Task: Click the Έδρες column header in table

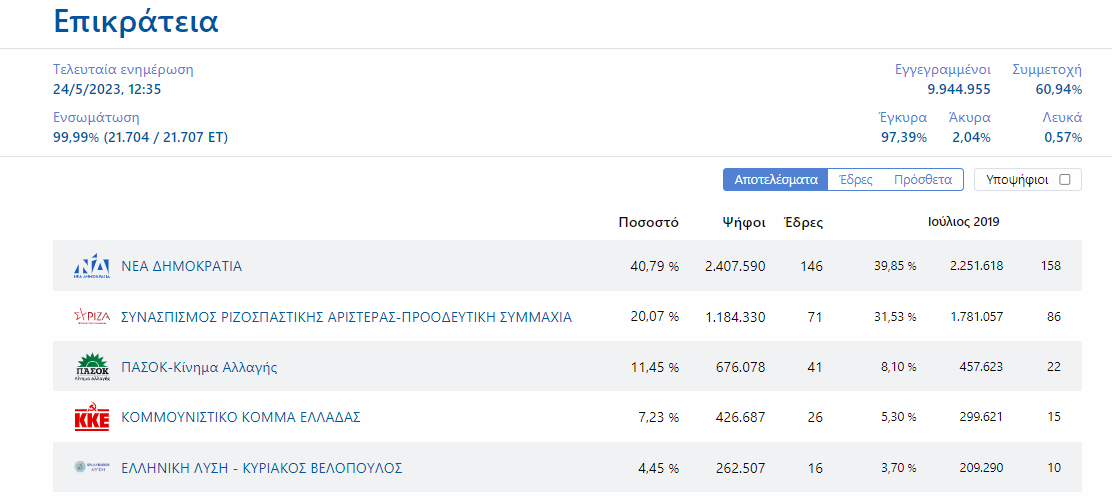Action: click(x=802, y=222)
